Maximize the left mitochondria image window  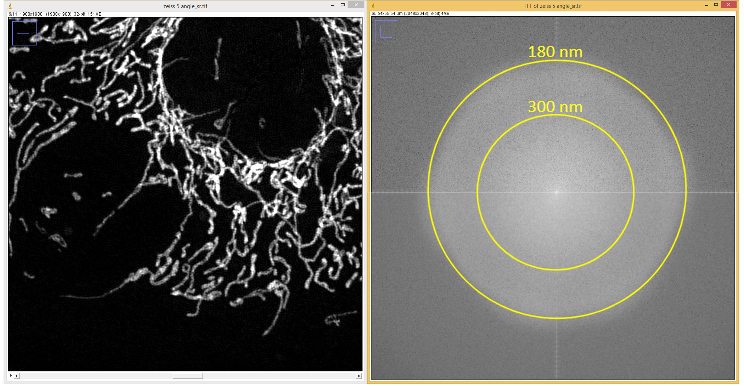coord(343,5)
